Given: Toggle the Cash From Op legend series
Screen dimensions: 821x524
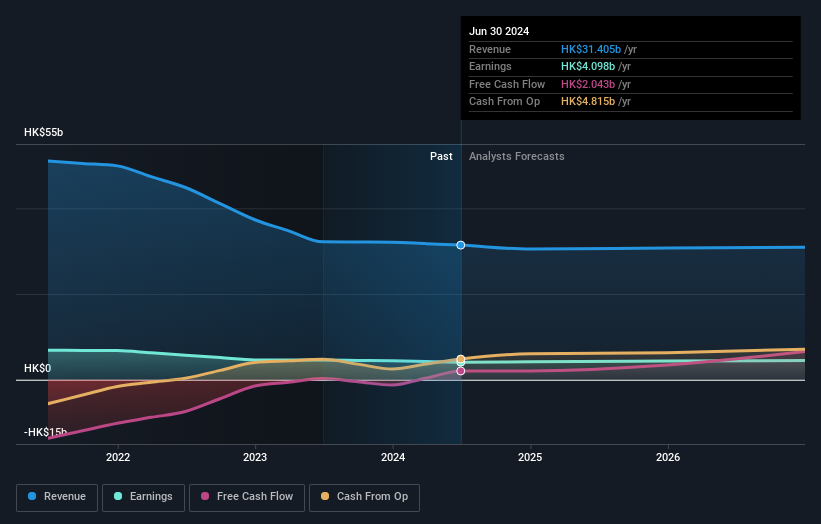Looking at the screenshot, I should point(364,497).
